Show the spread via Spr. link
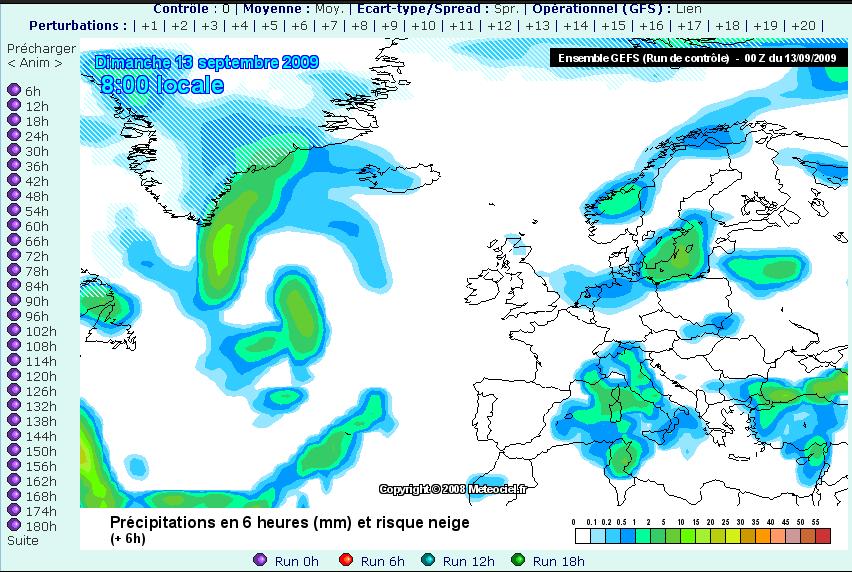The image size is (852, 572). [505, 8]
